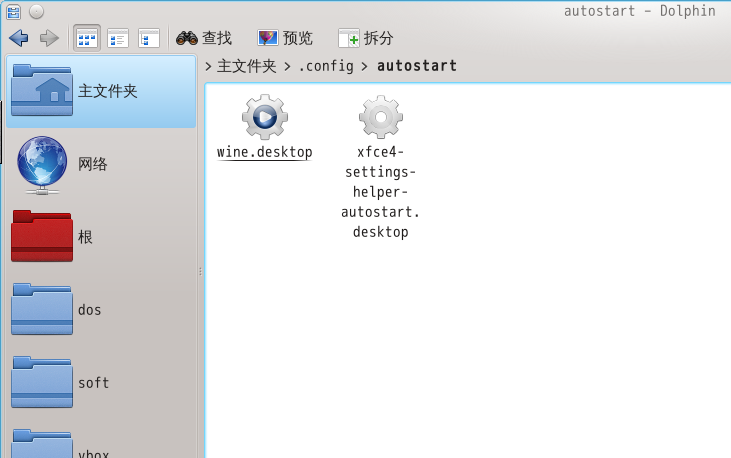Switch to columns view mode
The image size is (731, 458).
[149, 38]
